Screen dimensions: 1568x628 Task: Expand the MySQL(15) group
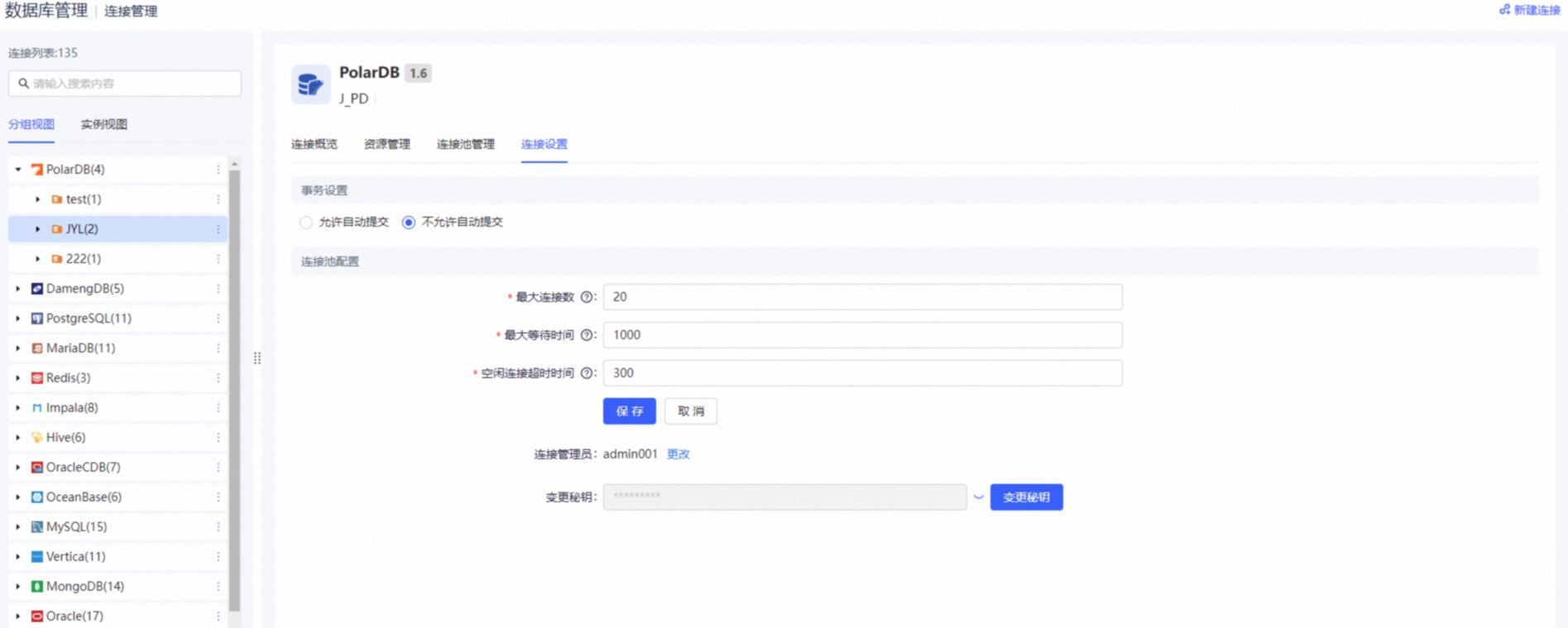tap(18, 527)
